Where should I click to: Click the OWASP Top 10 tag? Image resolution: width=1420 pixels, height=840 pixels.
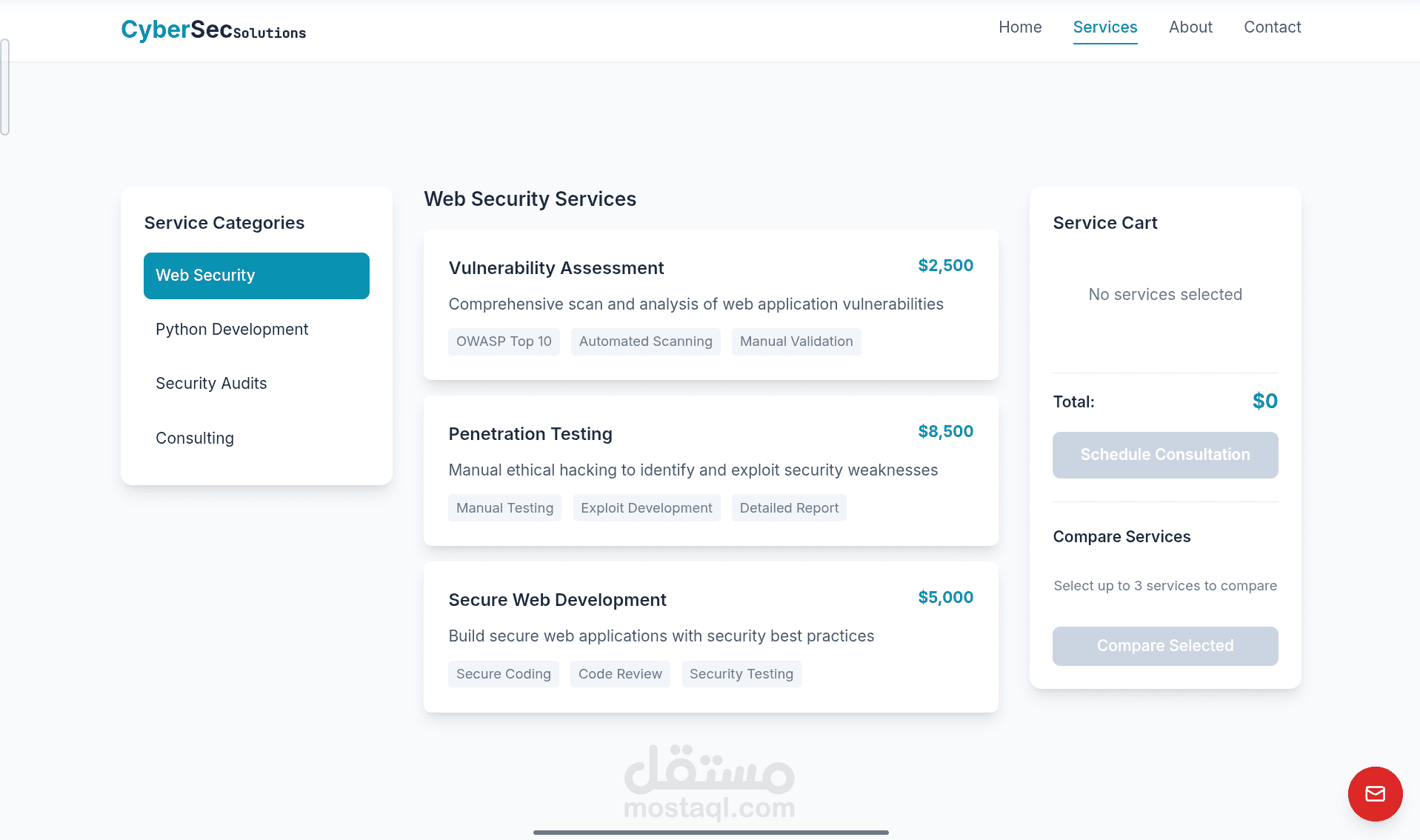[504, 341]
